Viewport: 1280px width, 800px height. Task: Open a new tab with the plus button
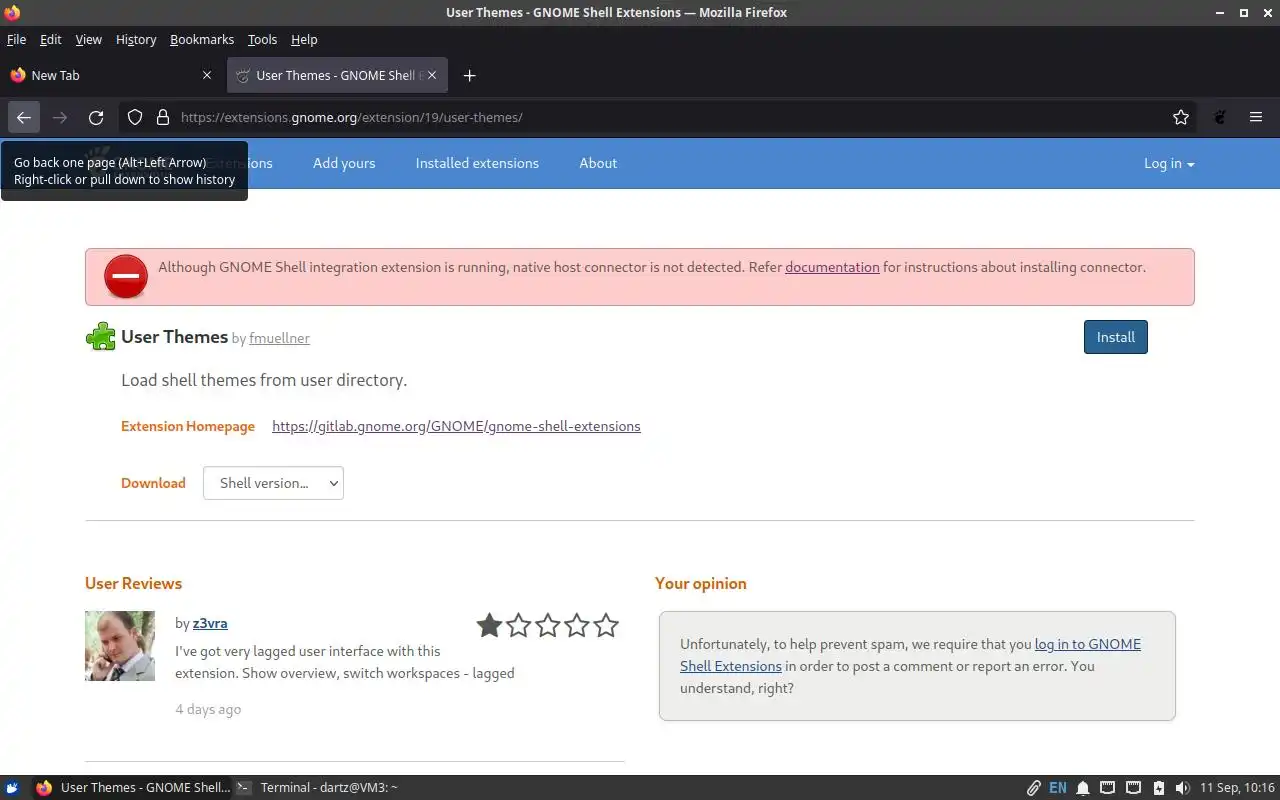pyautogui.click(x=469, y=75)
